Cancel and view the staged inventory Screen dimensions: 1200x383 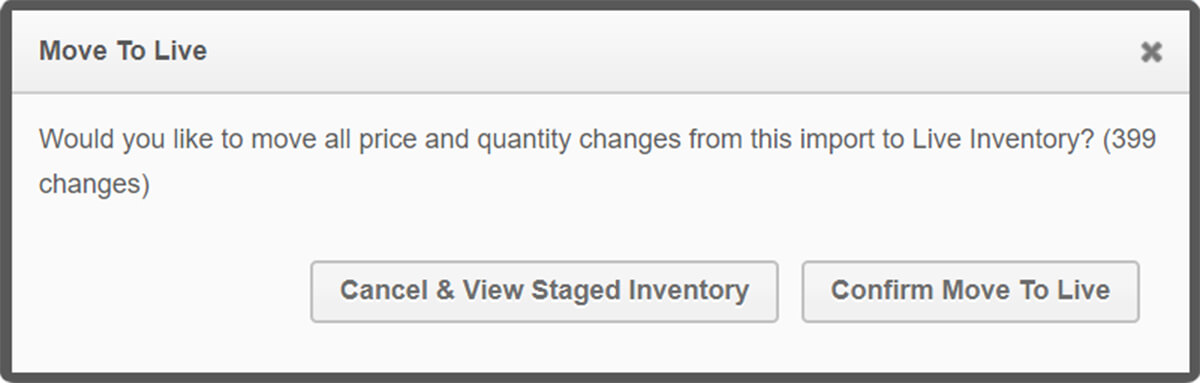click(x=544, y=291)
